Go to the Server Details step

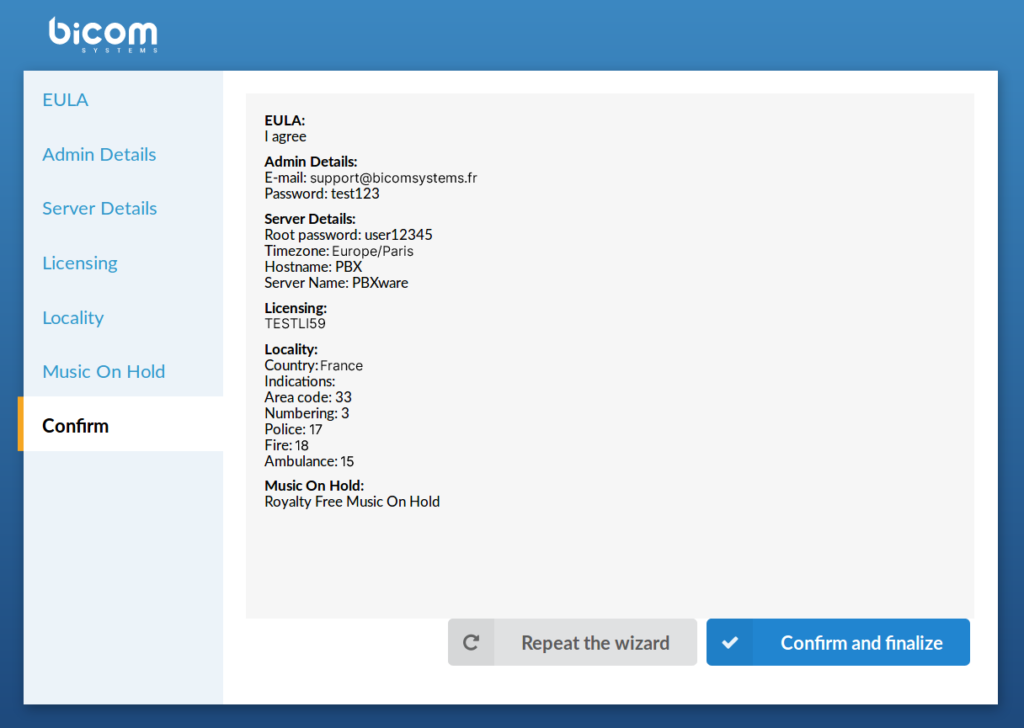[x=99, y=208]
